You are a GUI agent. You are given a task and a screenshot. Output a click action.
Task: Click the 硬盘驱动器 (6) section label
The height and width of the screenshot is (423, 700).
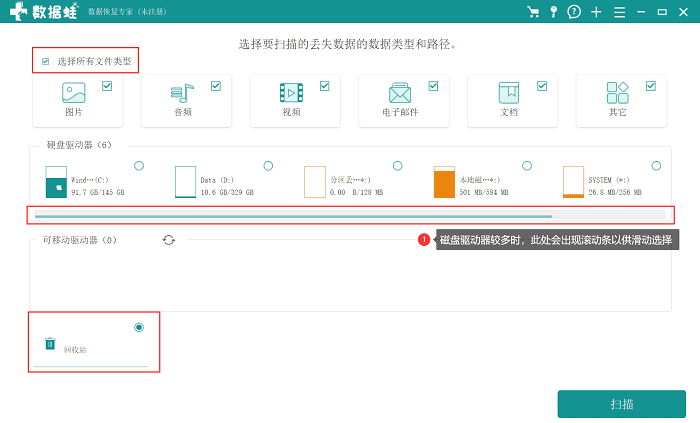[x=79, y=145]
